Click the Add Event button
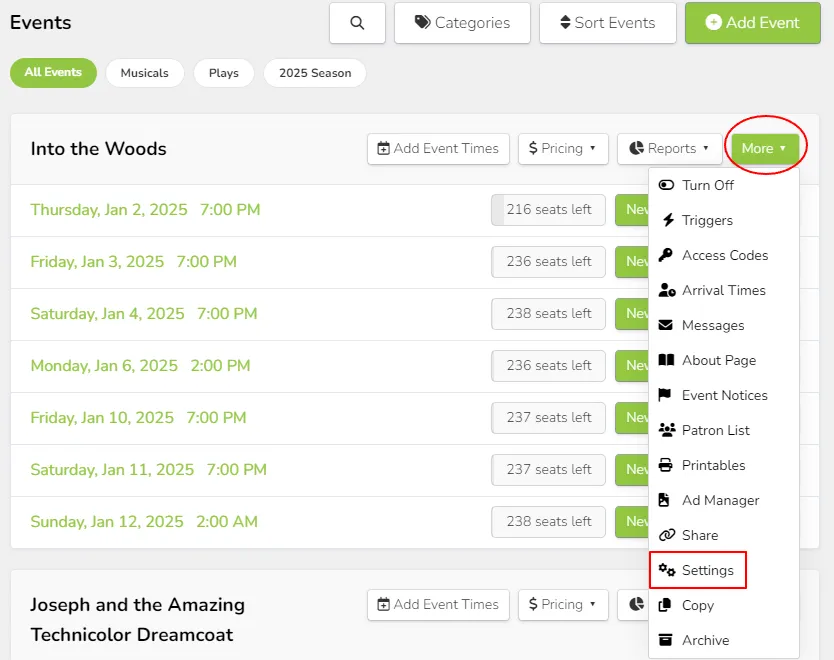The height and width of the screenshot is (660, 834). [753, 23]
